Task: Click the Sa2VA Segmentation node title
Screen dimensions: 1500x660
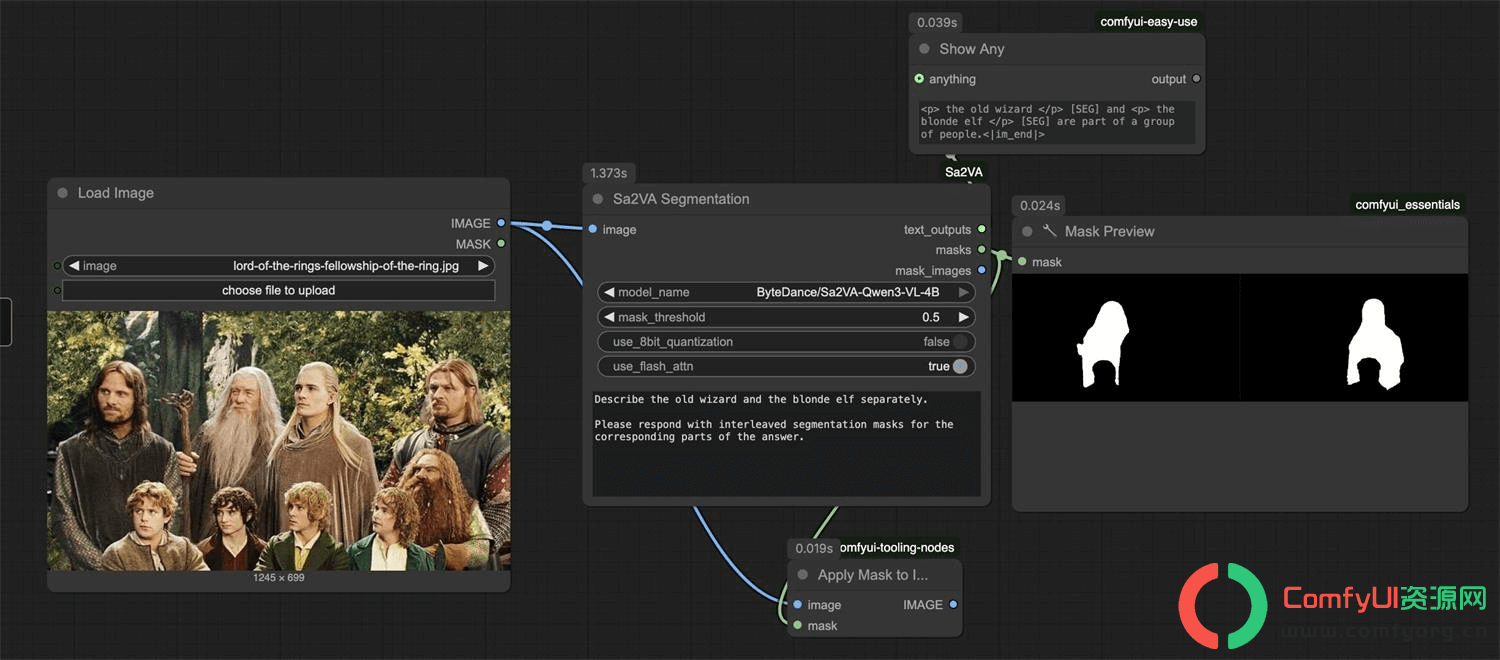Action: point(681,199)
